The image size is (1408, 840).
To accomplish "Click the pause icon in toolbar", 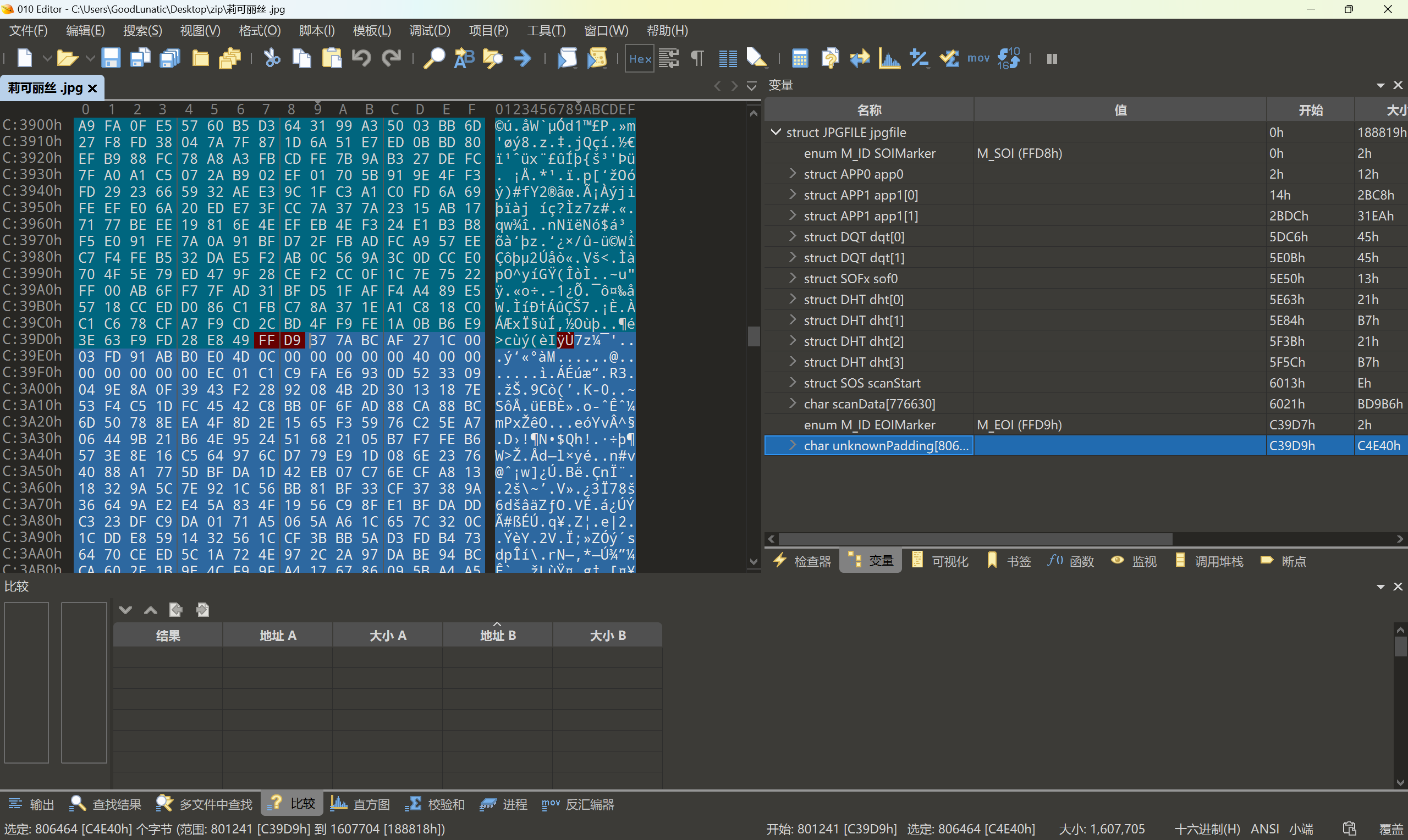I will pos(1052,58).
